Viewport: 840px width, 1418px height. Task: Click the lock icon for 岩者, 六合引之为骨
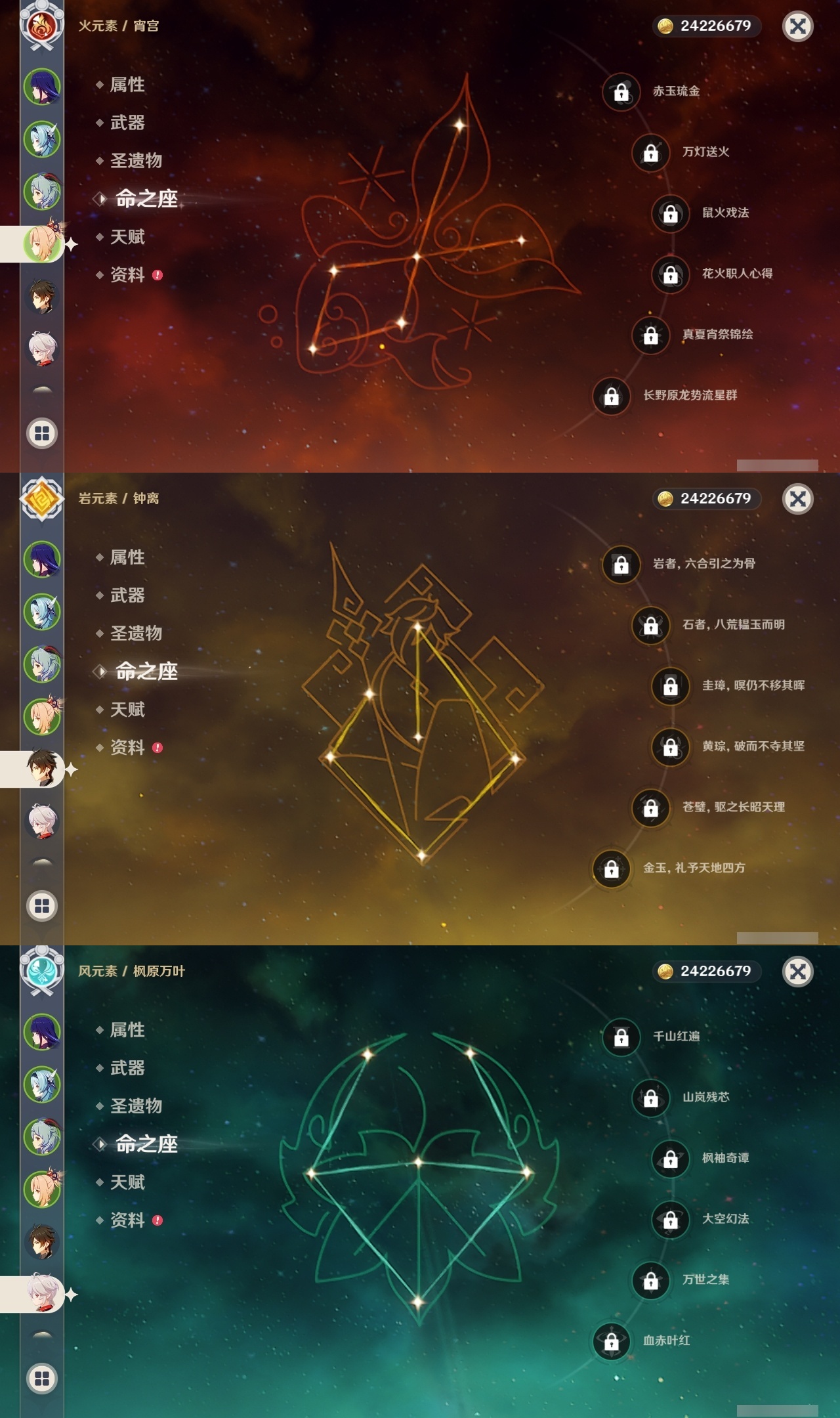(621, 565)
